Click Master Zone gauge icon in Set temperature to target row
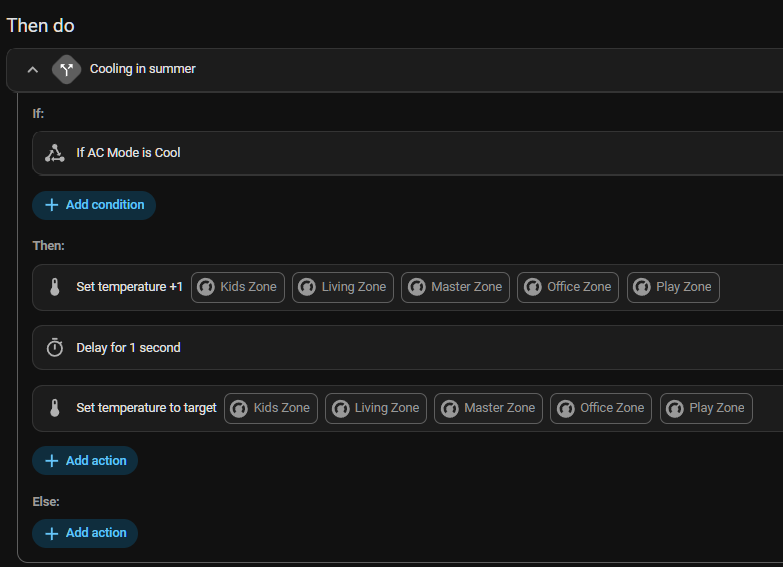Viewport: 783px width, 567px height. [449, 409]
